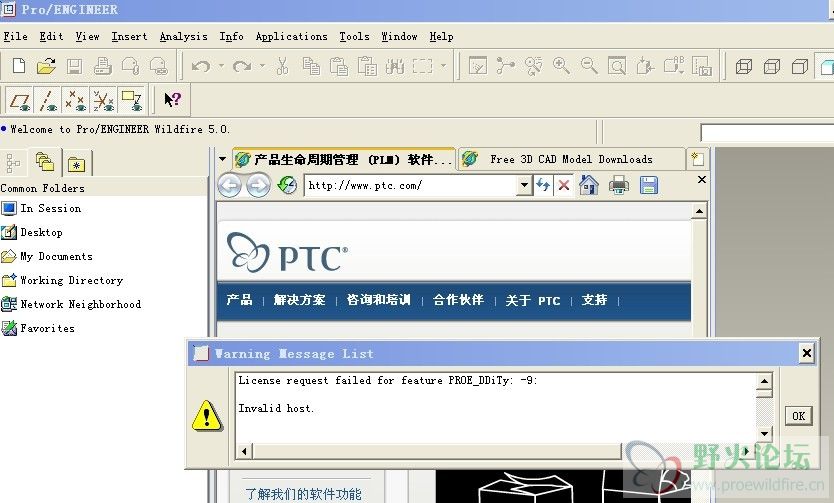Viewport: 834px width, 503px height.
Task: Click the Cut scissors icon
Action: coord(282,66)
